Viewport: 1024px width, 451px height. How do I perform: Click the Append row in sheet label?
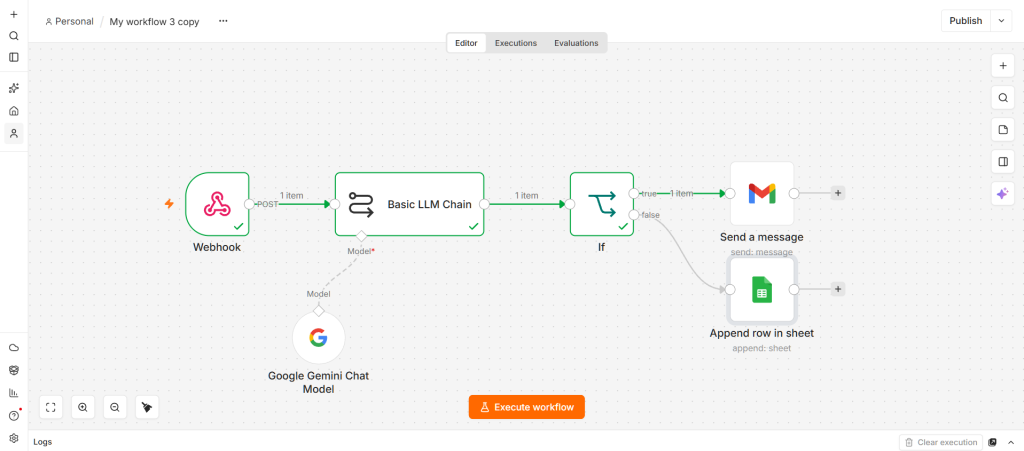click(761, 334)
